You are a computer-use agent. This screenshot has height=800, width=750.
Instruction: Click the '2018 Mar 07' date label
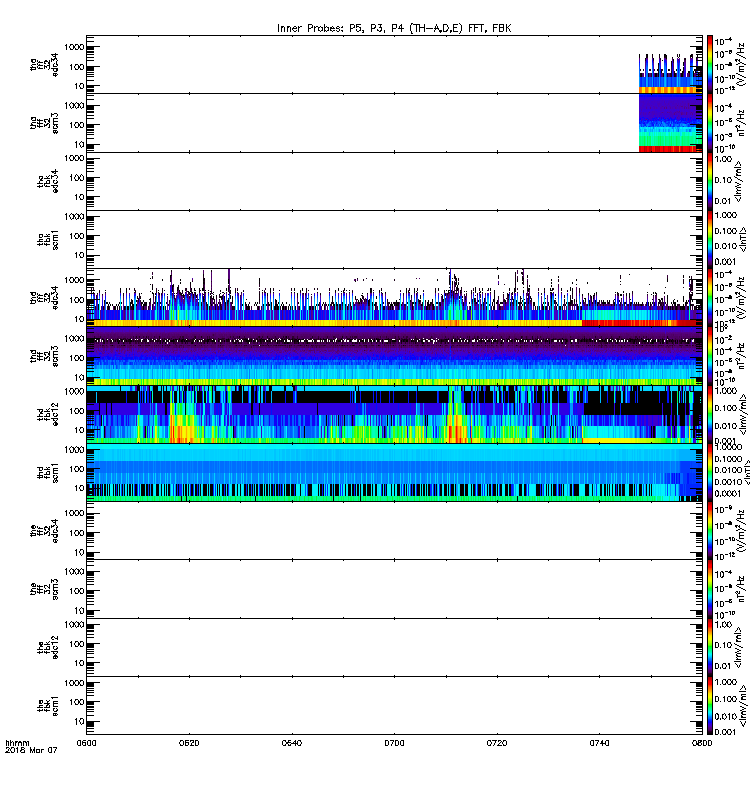[31, 751]
